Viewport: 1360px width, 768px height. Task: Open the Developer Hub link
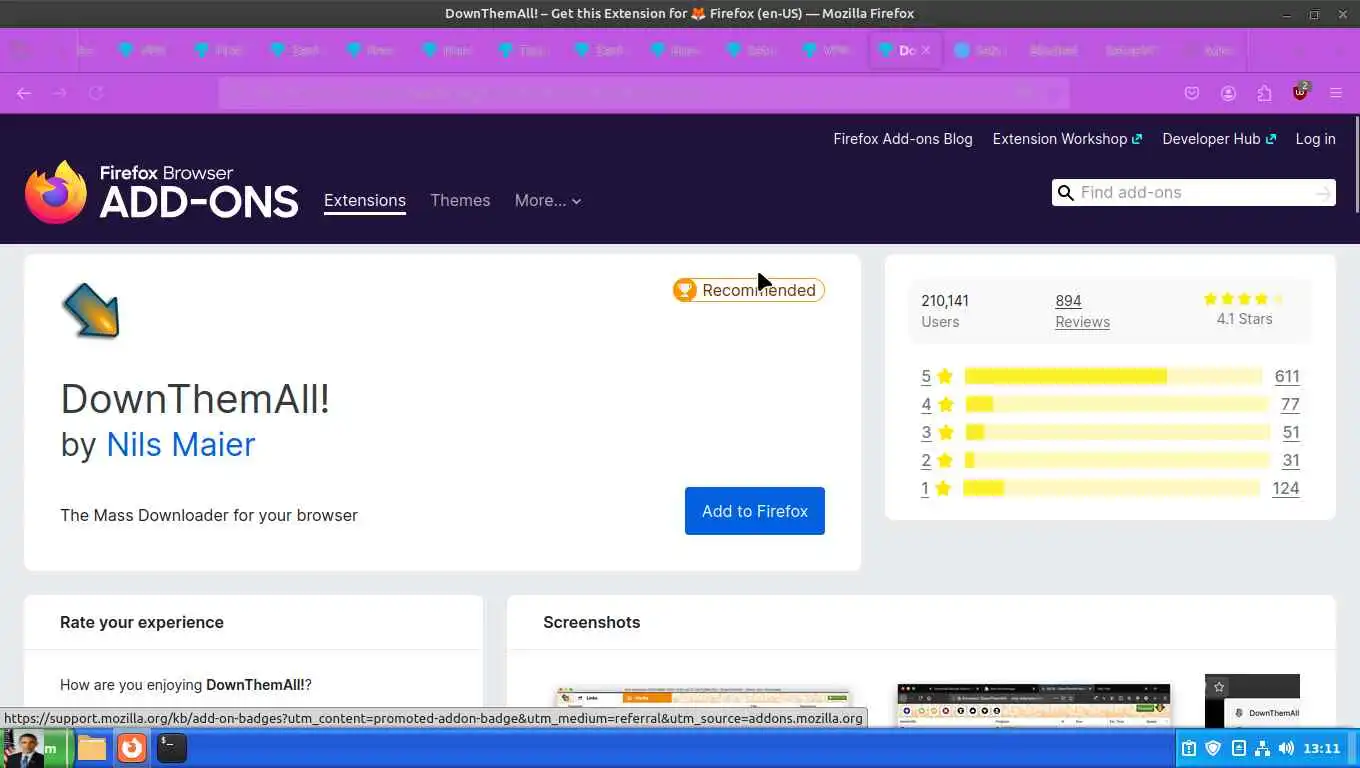[x=1219, y=139]
